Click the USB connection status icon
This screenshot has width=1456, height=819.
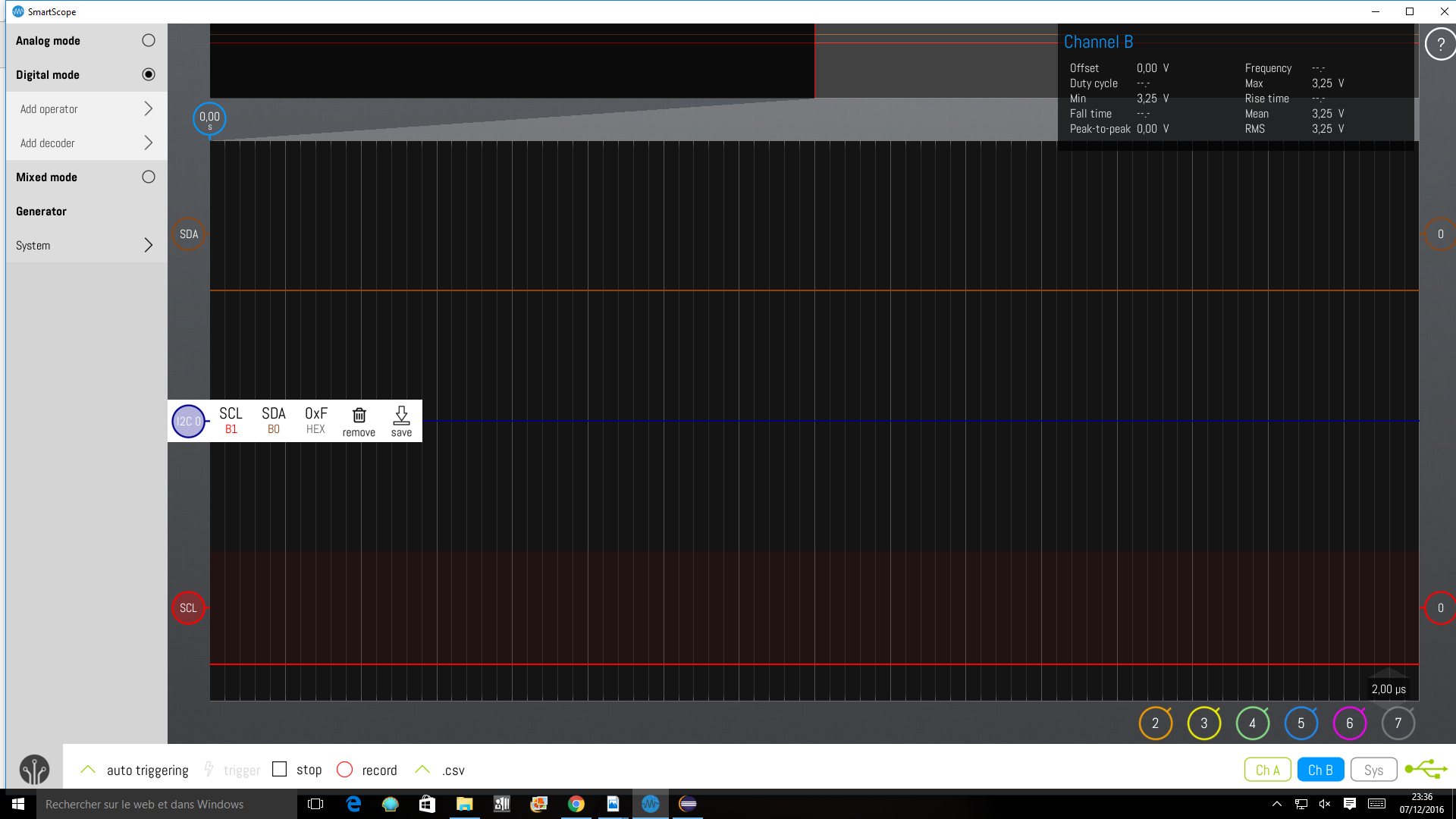coord(1426,769)
